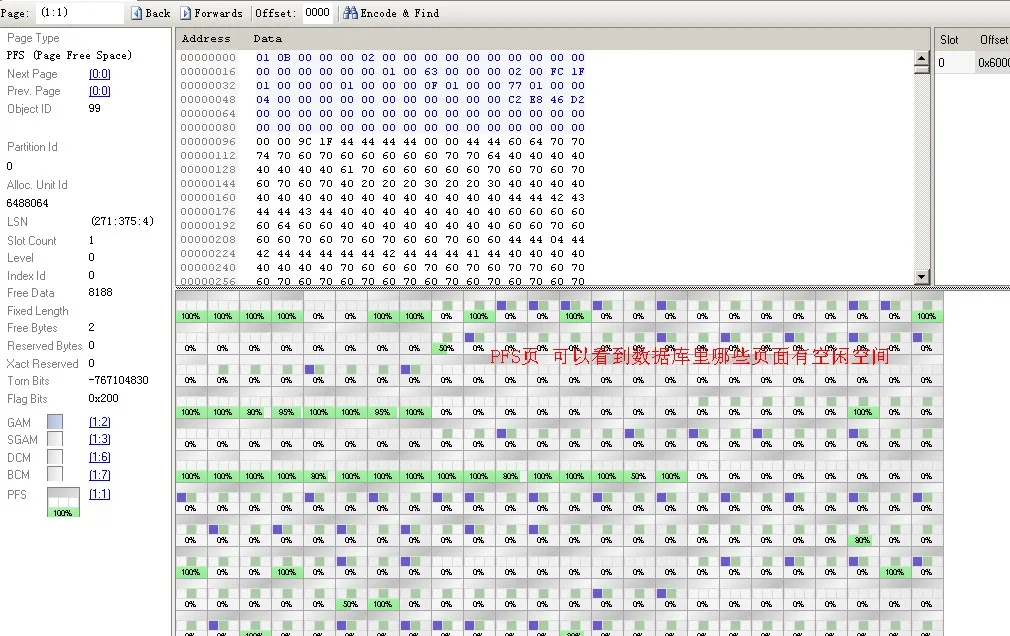Click the Offset input field
This screenshot has height=636, width=1010.
click(x=317, y=13)
